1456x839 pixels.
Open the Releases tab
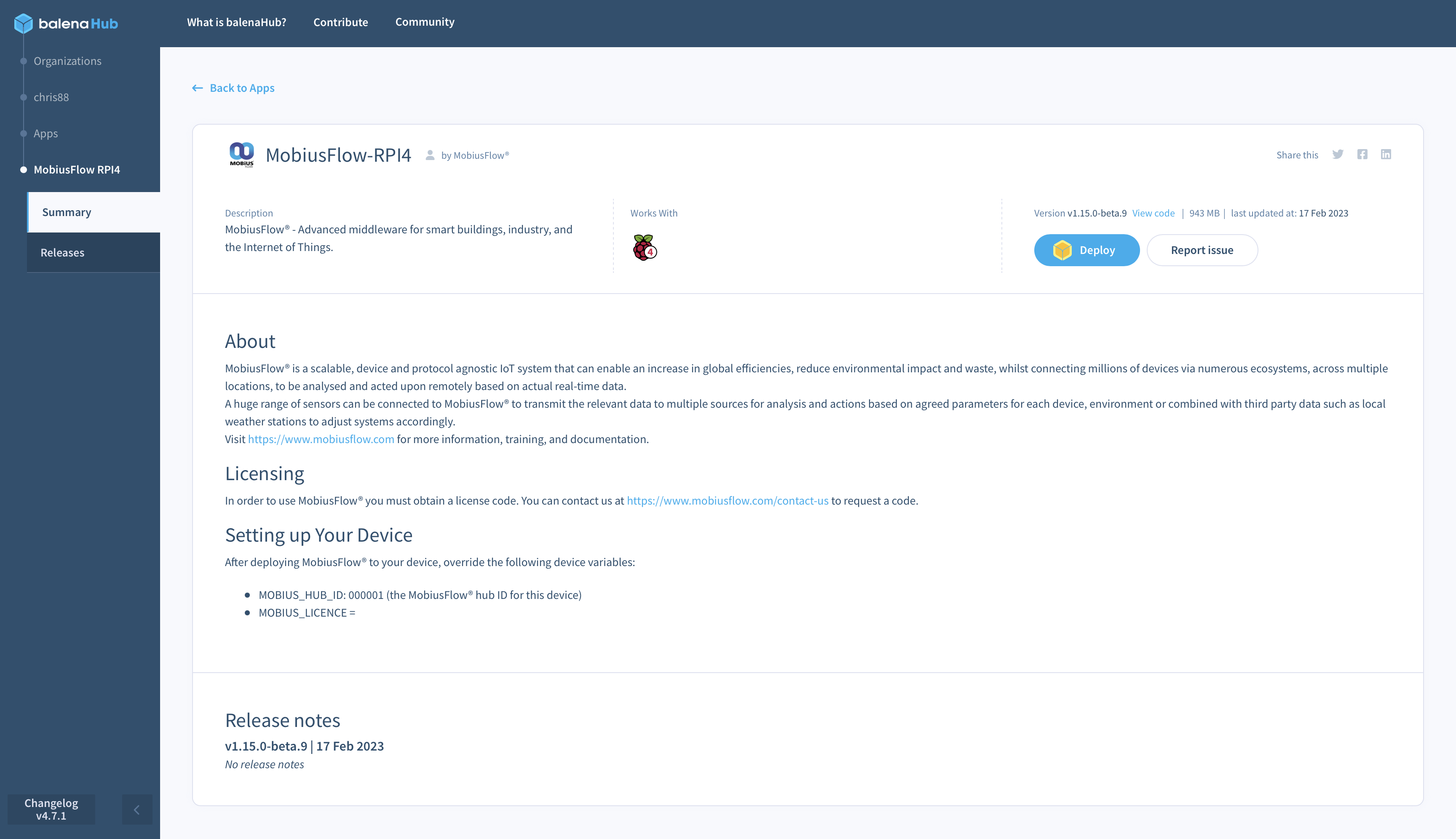coord(62,252)
